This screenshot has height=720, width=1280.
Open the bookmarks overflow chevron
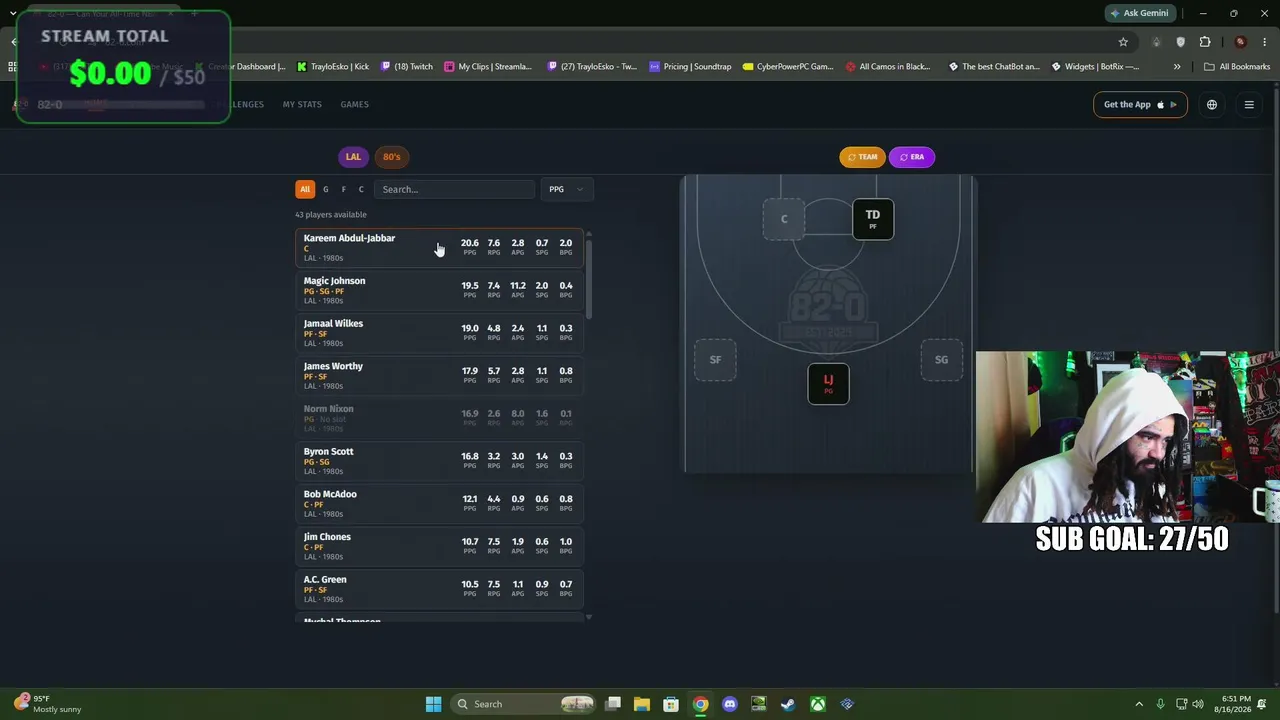[1177, 67]
